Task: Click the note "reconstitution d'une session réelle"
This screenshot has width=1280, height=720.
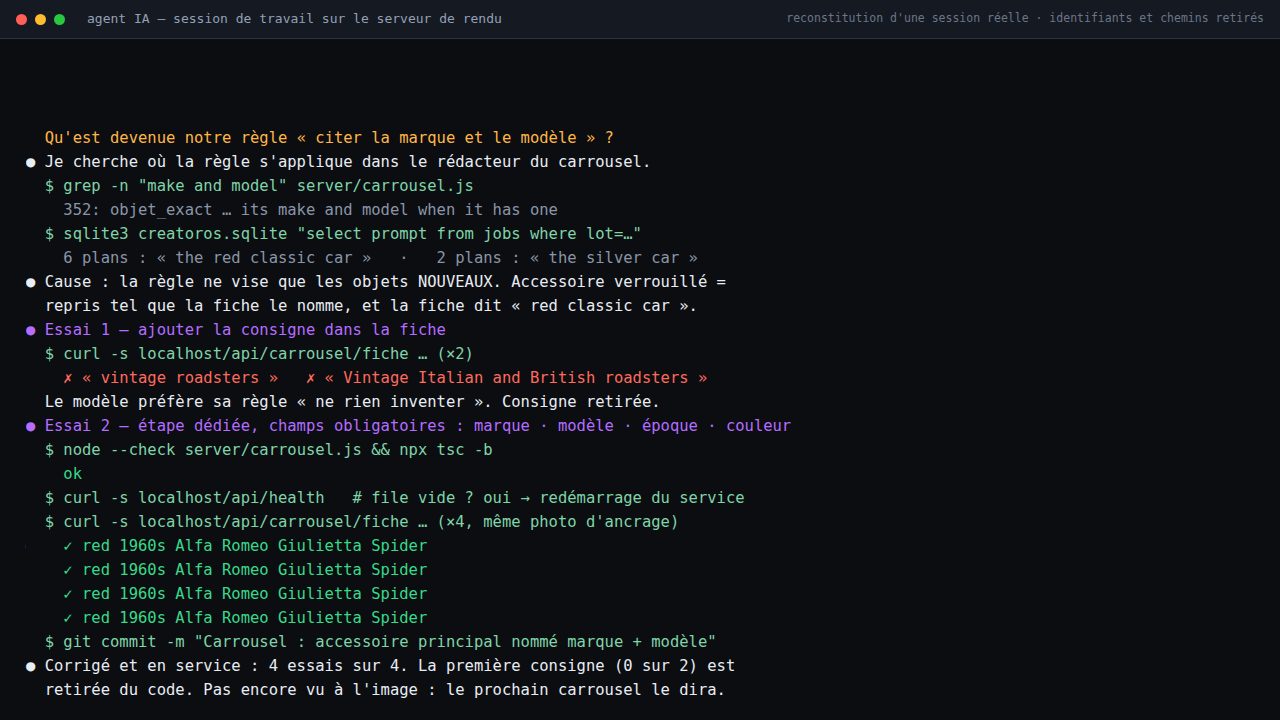Action: tap(1025, 18)
